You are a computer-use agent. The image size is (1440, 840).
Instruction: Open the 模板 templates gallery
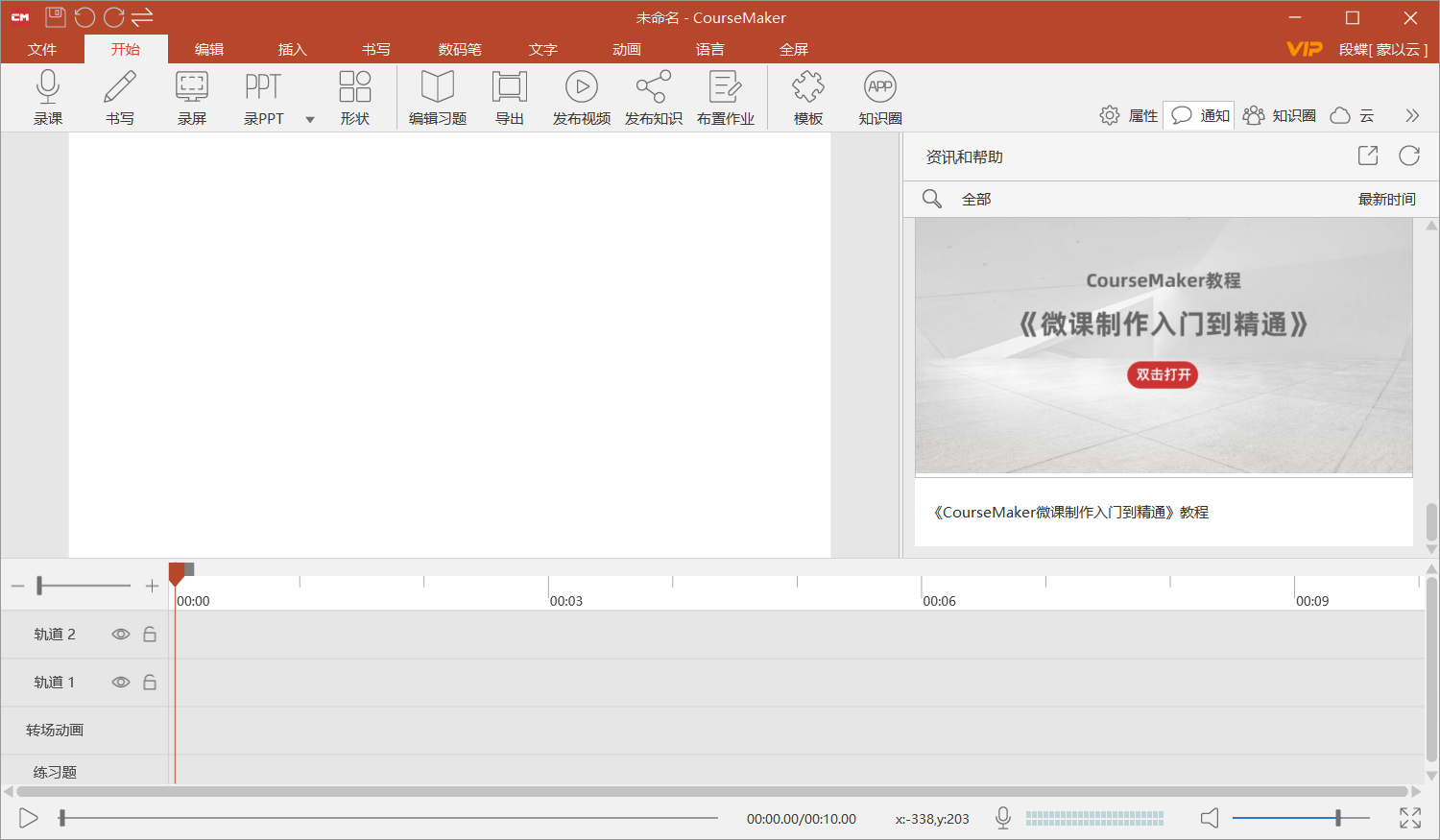808,97
